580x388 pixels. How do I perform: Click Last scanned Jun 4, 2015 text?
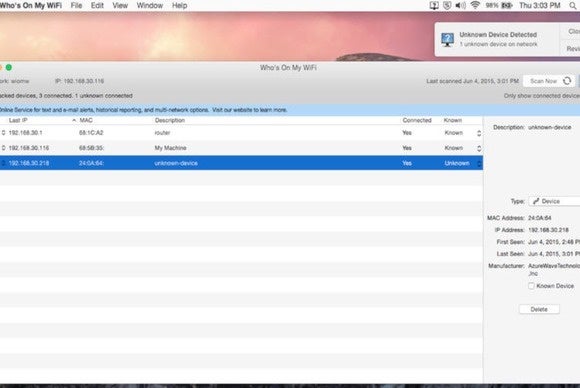tap(472, 81)
